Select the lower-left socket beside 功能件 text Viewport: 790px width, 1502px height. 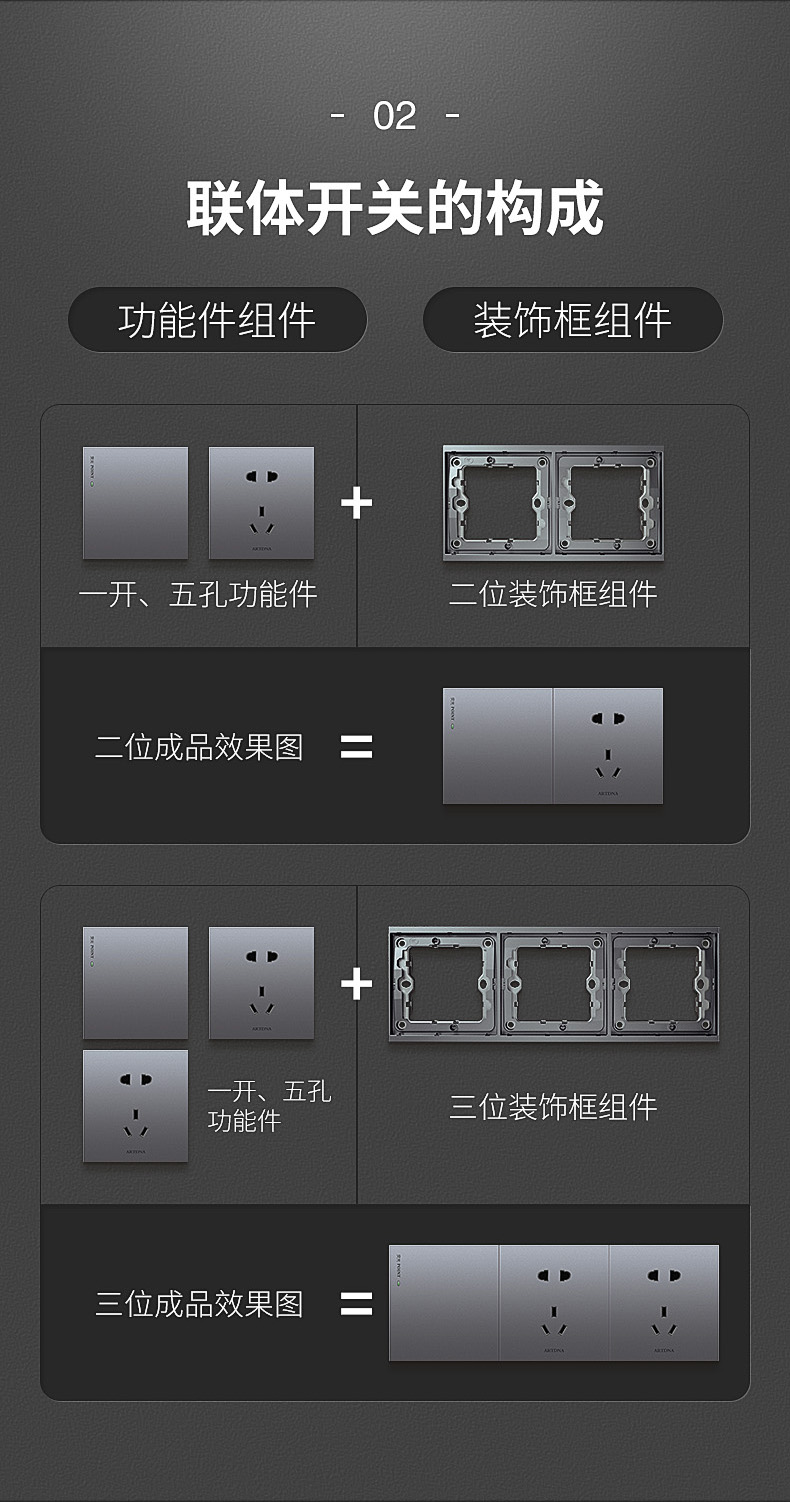coord(135,1106)
